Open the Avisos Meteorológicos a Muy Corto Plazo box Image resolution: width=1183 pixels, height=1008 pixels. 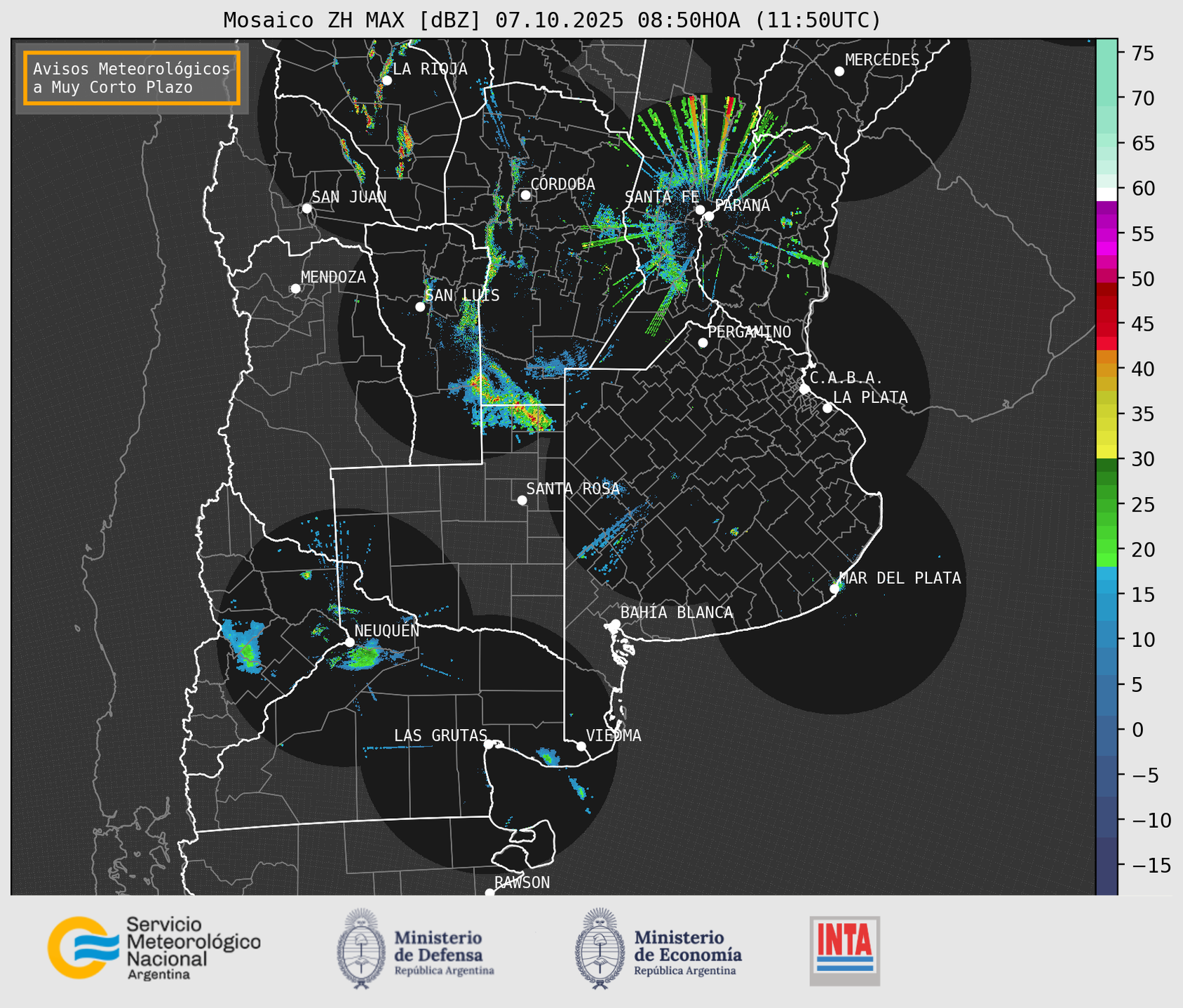point(132,78)
